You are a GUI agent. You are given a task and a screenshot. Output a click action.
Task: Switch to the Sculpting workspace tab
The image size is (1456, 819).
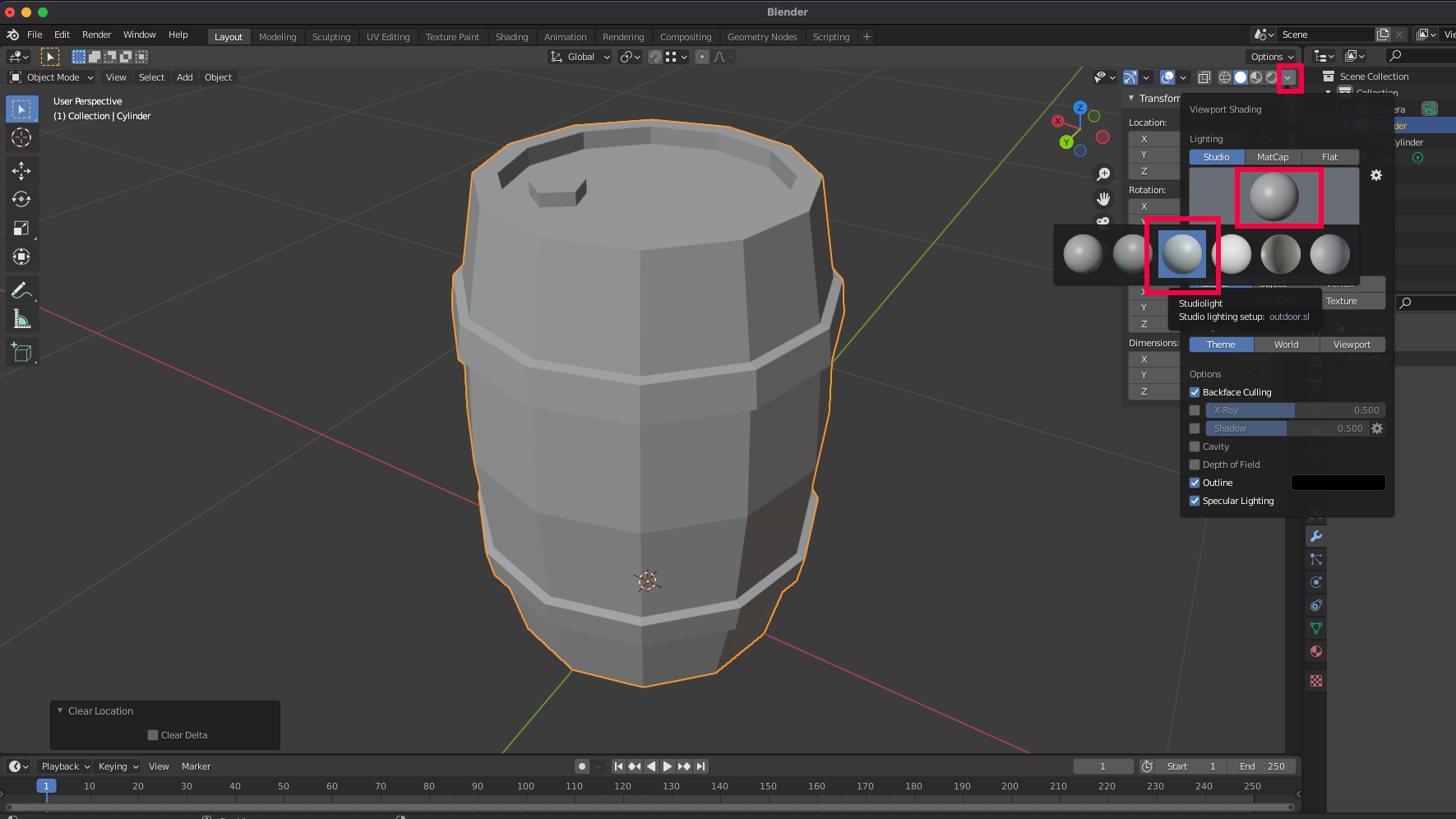(x=330, y=37)
